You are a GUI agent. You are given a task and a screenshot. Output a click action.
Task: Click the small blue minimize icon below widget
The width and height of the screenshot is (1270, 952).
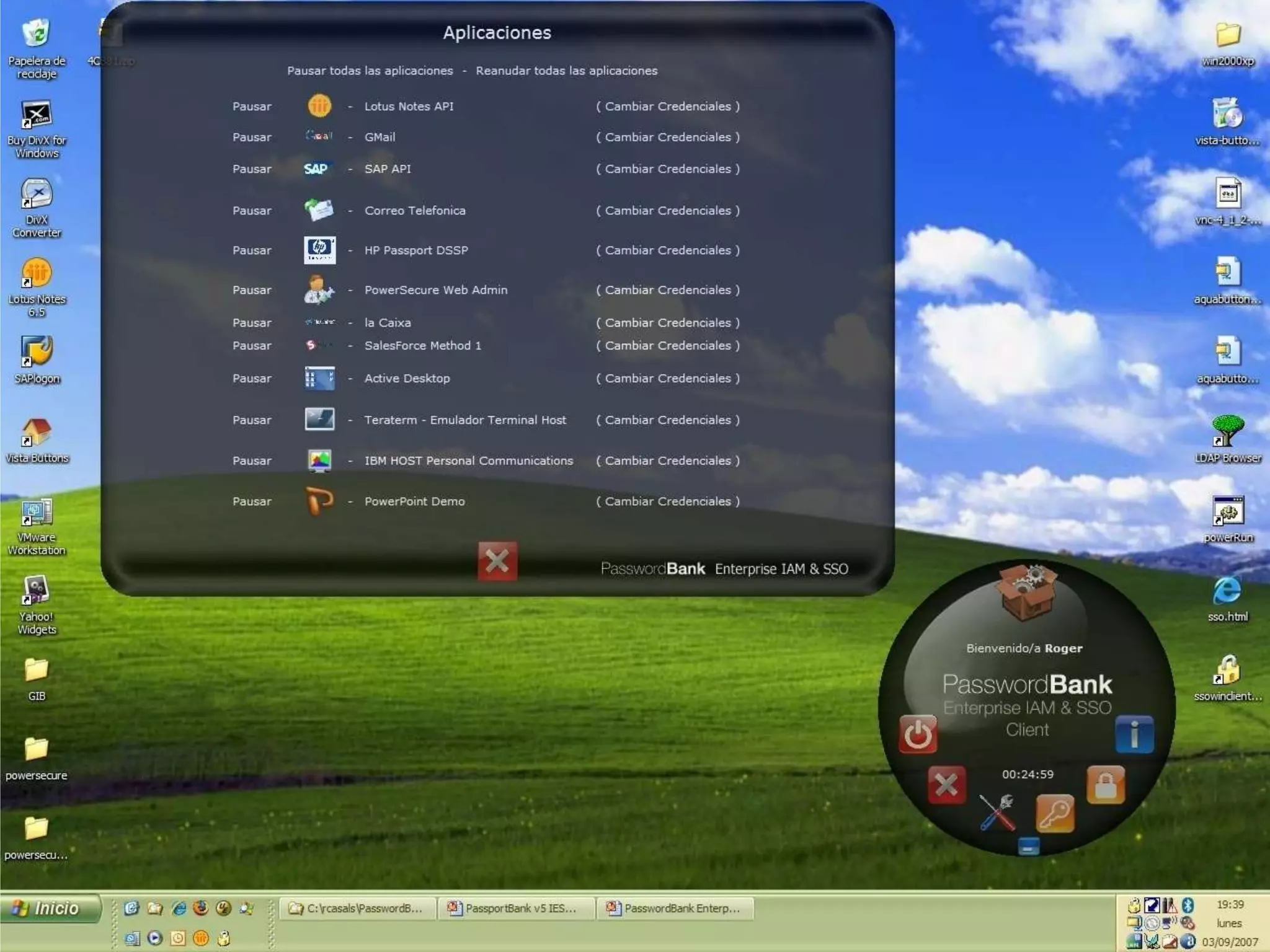tap(1028, 847)
